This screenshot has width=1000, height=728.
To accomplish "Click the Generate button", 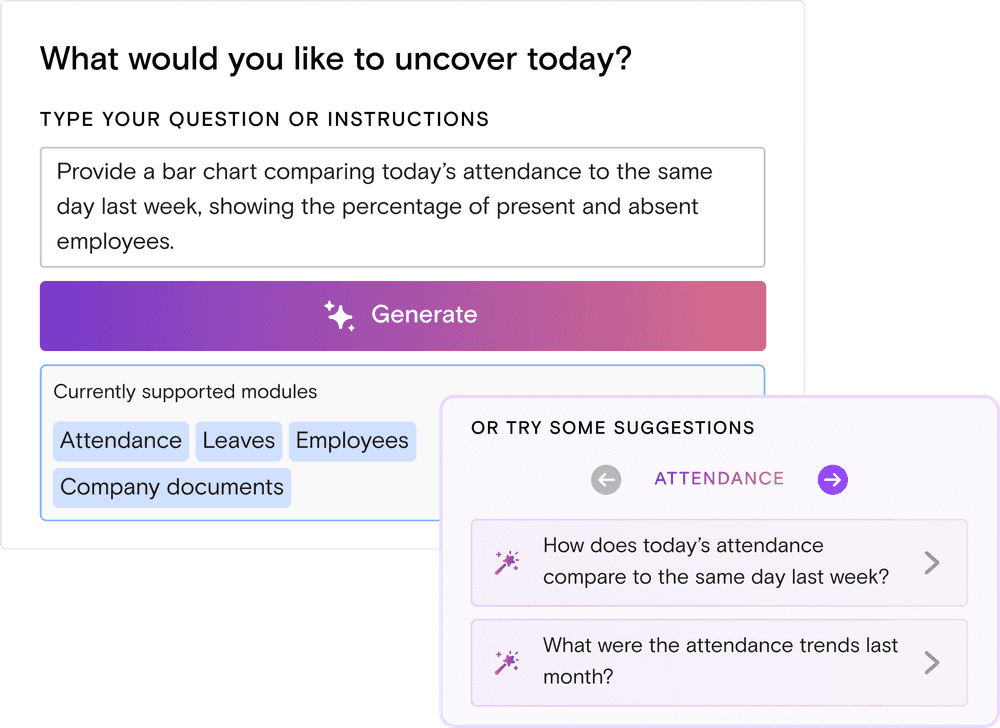I will [402, 316].
